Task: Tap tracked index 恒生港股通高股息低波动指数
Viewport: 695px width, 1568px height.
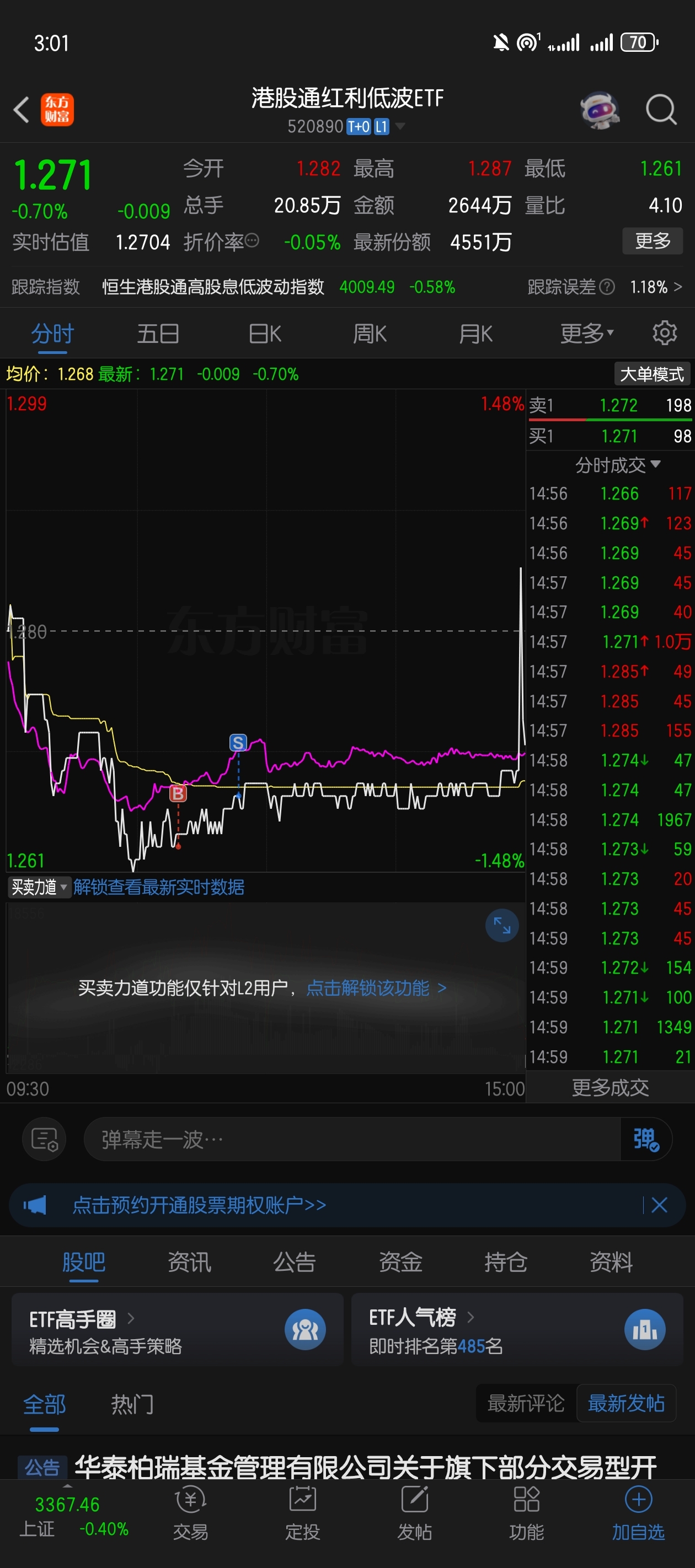Action: click(212, 287)
